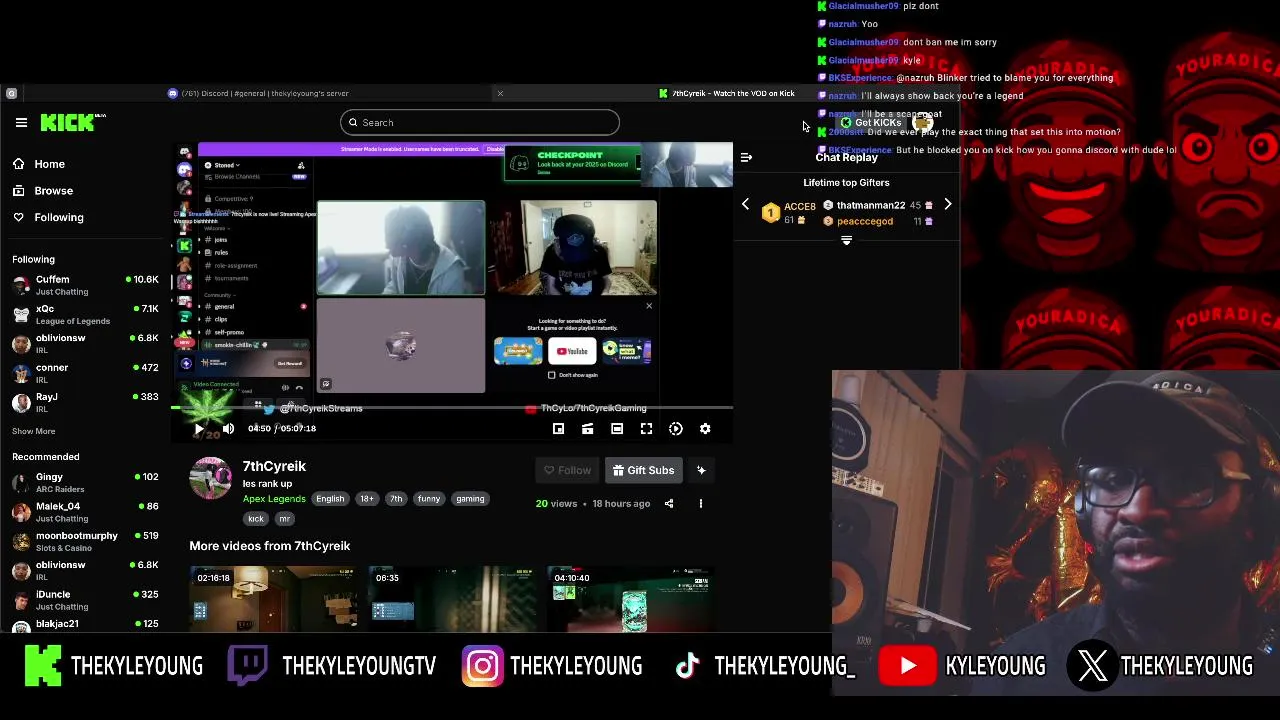The height and width of the screenshot is (720, 1280).
Task: Show next top gifters
Action: pyautogui.click(x=948, y=205)
